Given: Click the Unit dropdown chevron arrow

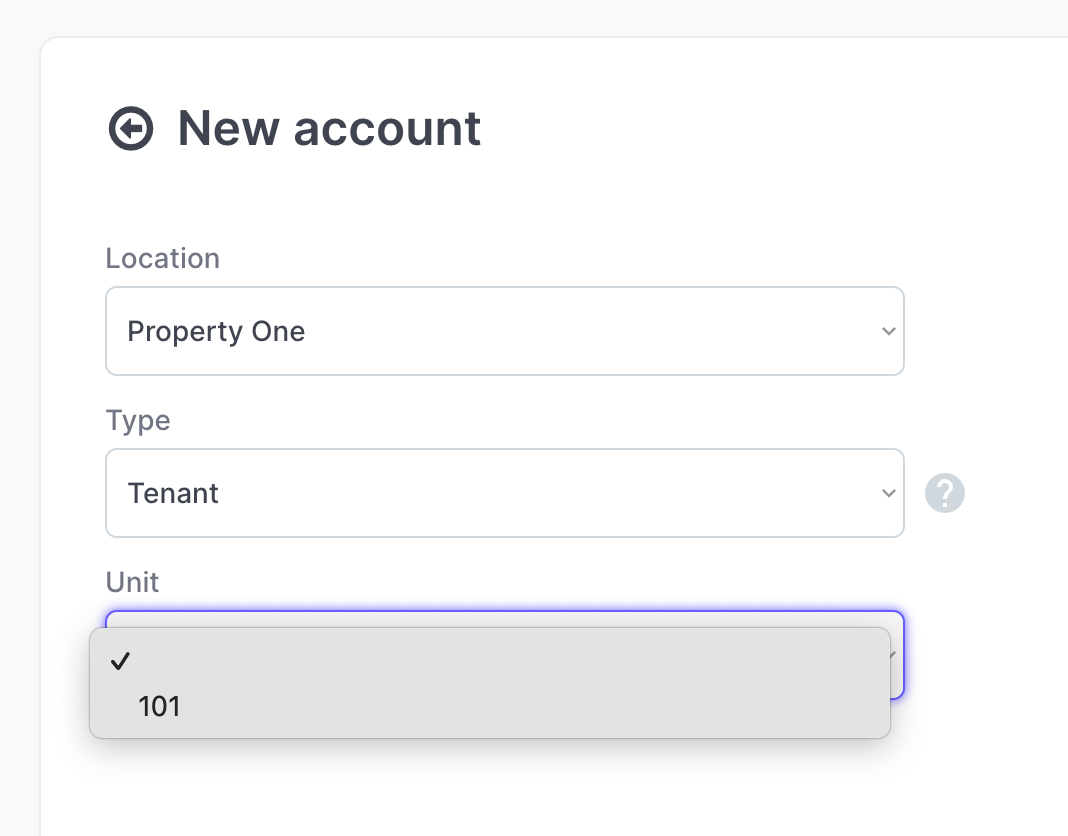Looking at the screenshot, I should (x=895, y=655).
